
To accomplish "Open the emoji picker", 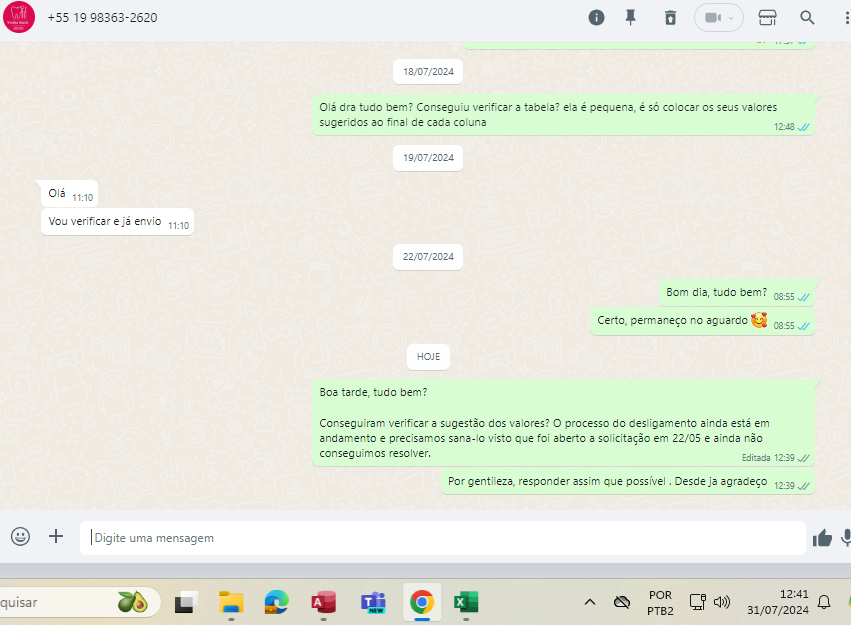I will pos(21,537).
